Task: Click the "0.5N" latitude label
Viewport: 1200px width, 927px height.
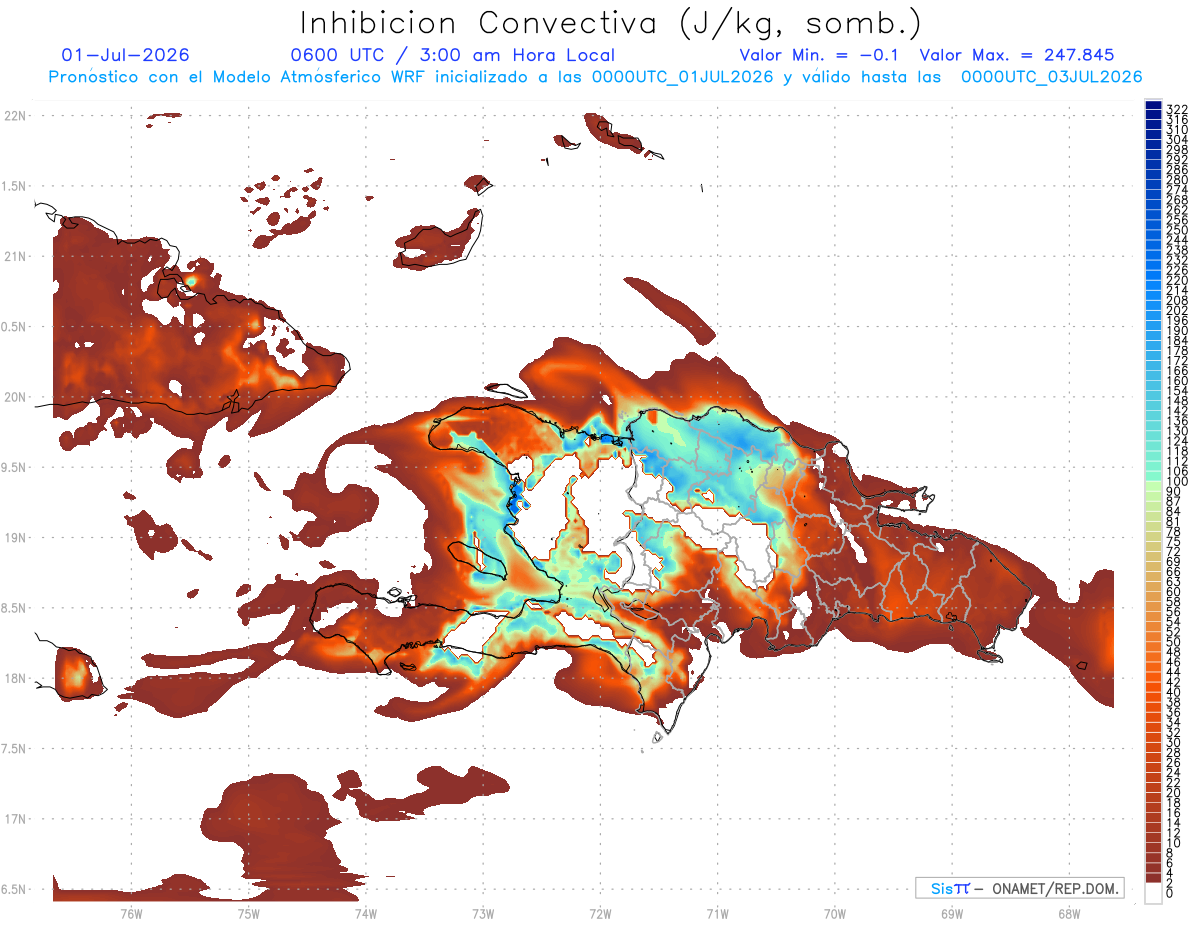Action: 15,327
